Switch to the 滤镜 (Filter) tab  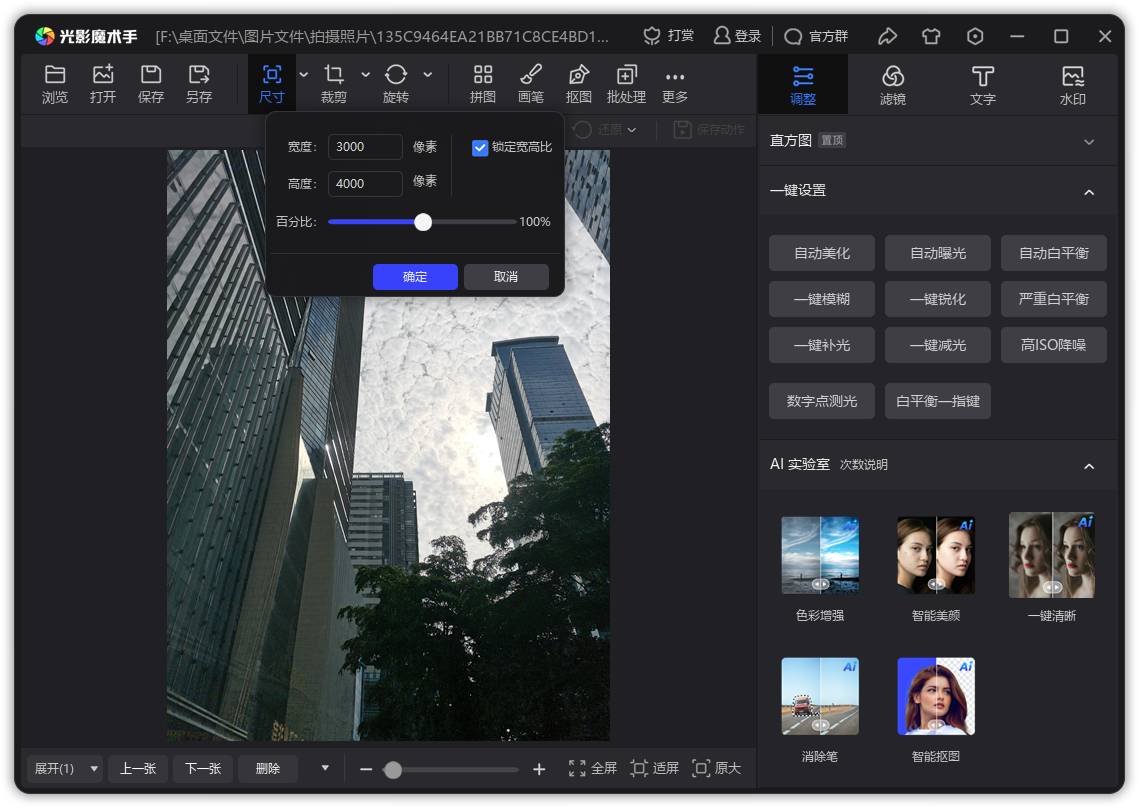coord(893,84)
